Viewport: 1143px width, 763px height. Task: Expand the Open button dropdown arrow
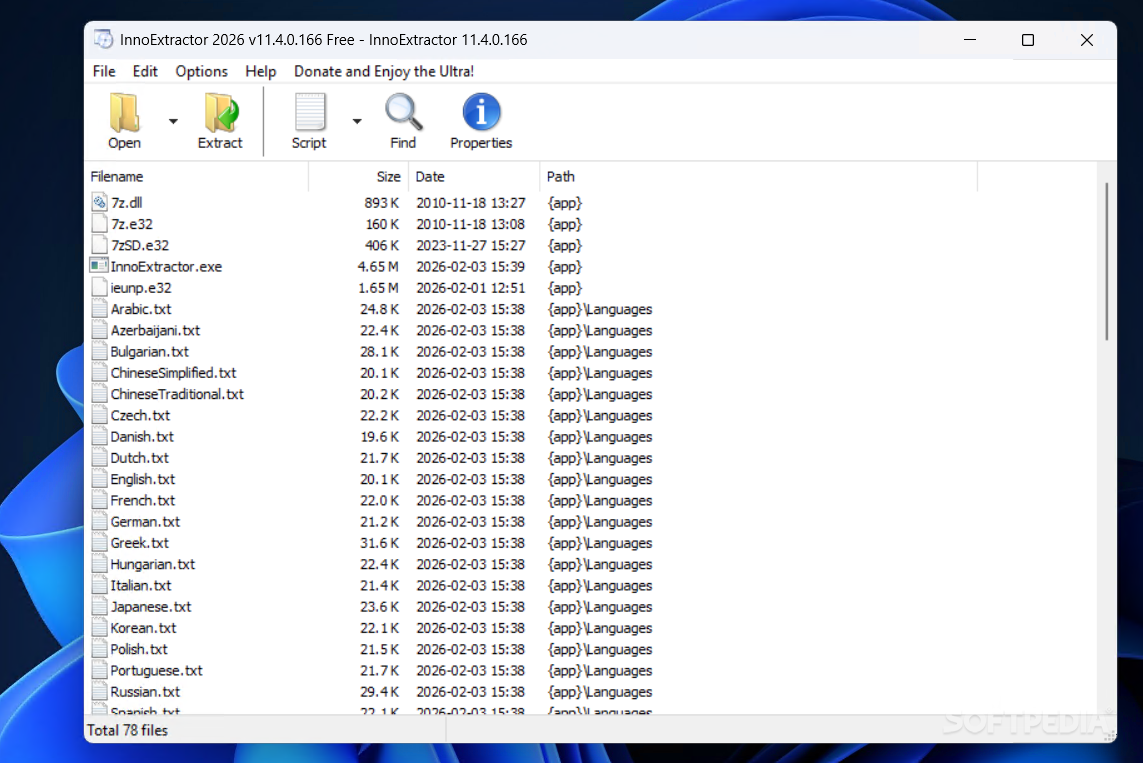pos(173,121)
